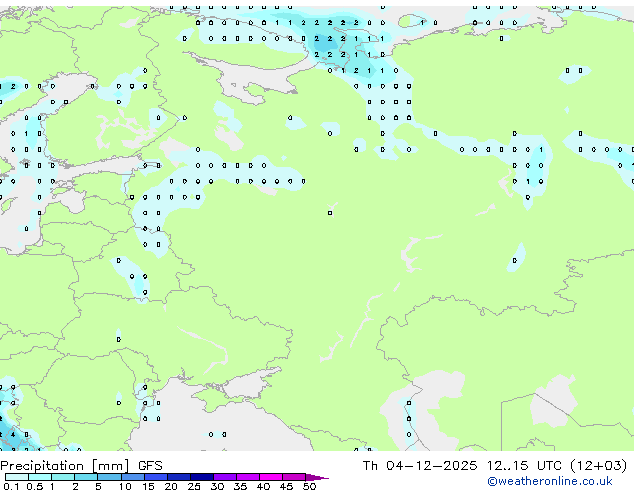The height and width of the screenshot is (490, 634).
Task: Pick the legend swatch between 0.5 and 1
Action: [x=40, y=477]
